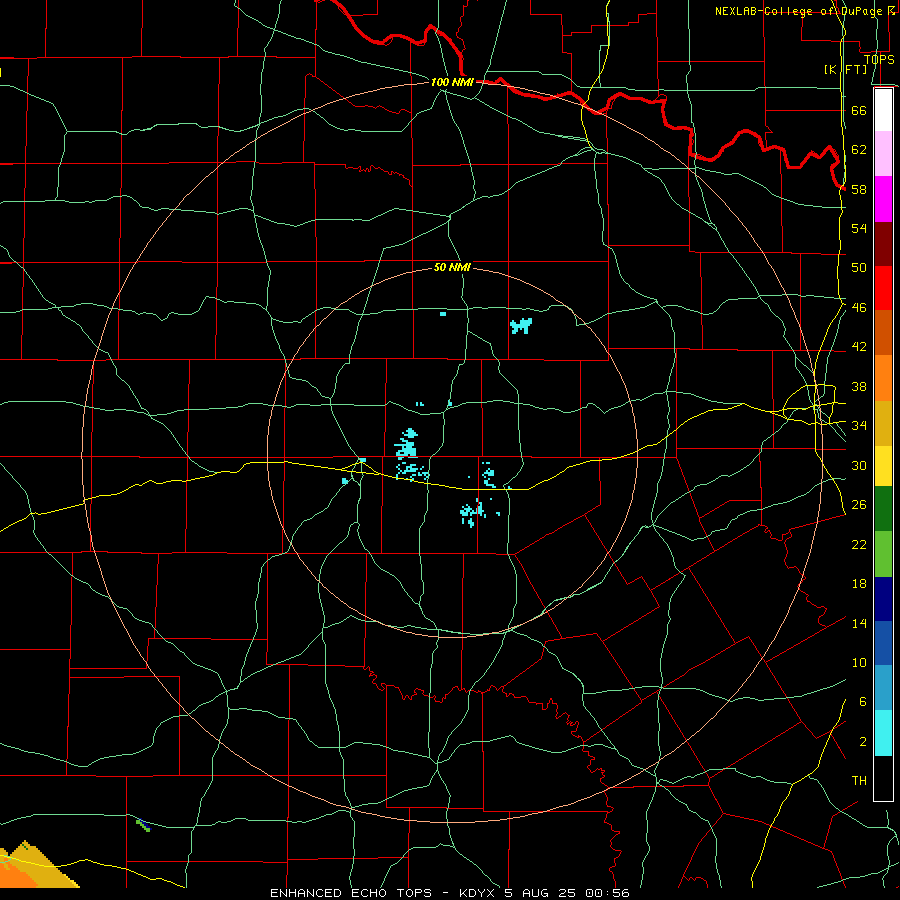The height and width of the screenshot is (900, 900).
Task: Click the gold legend color segment
Action: click(883, 423)
